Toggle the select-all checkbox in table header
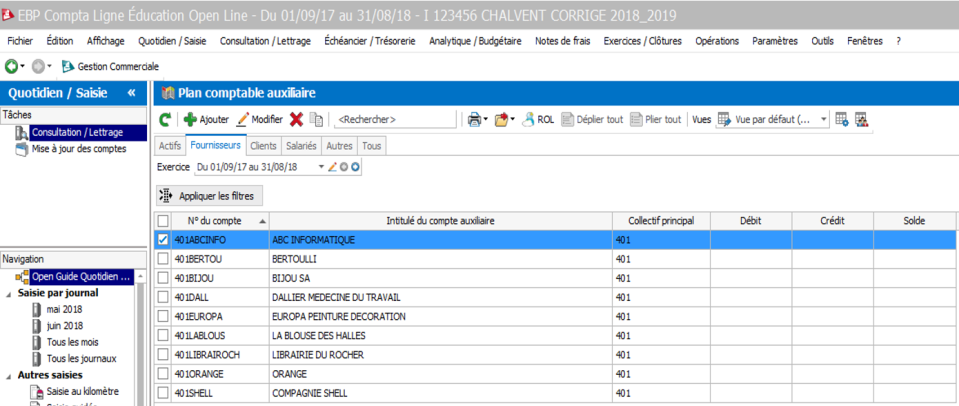 point(163,221)
